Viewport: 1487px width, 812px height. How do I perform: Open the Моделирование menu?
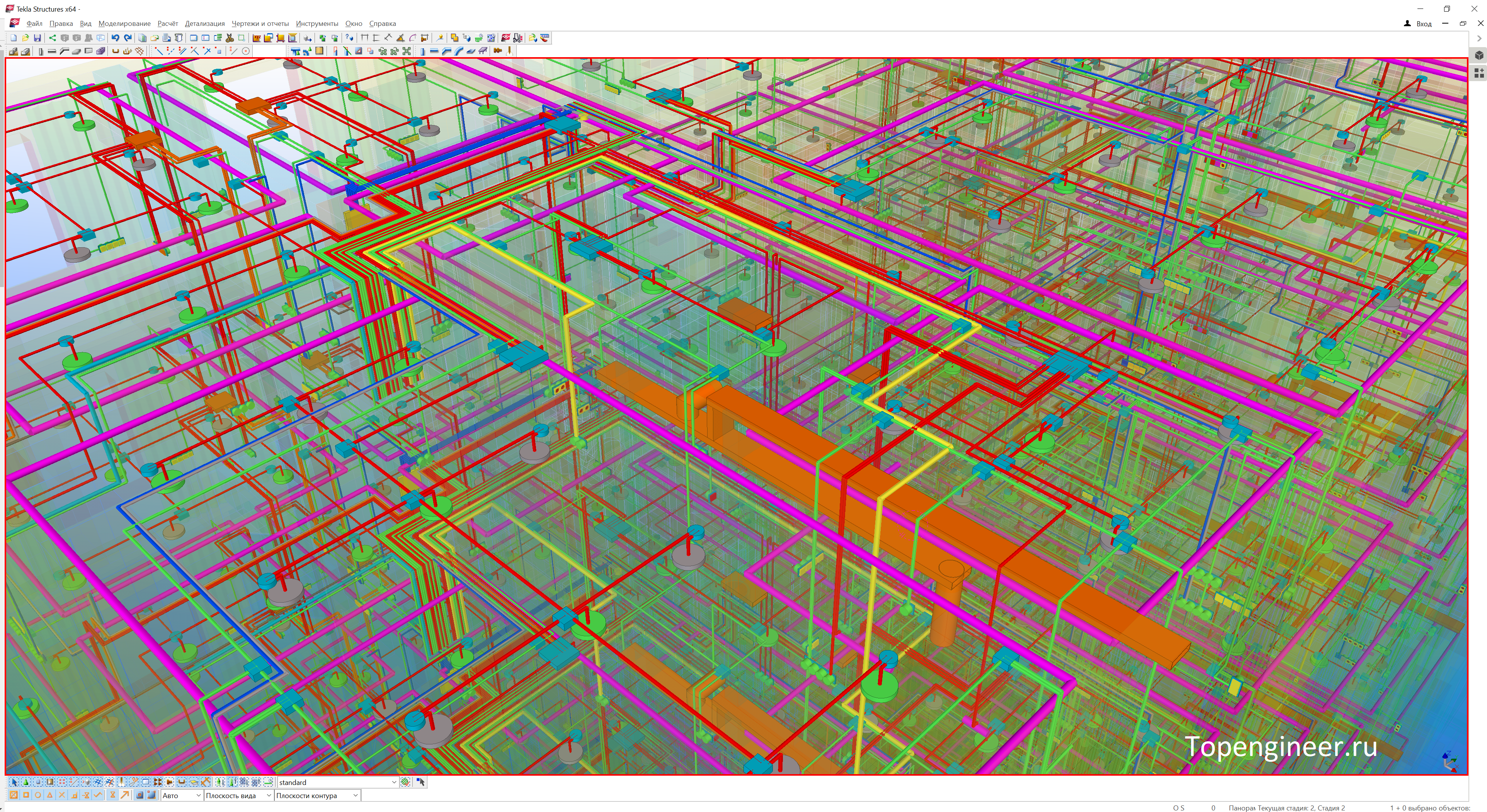[x=124, y=24]
